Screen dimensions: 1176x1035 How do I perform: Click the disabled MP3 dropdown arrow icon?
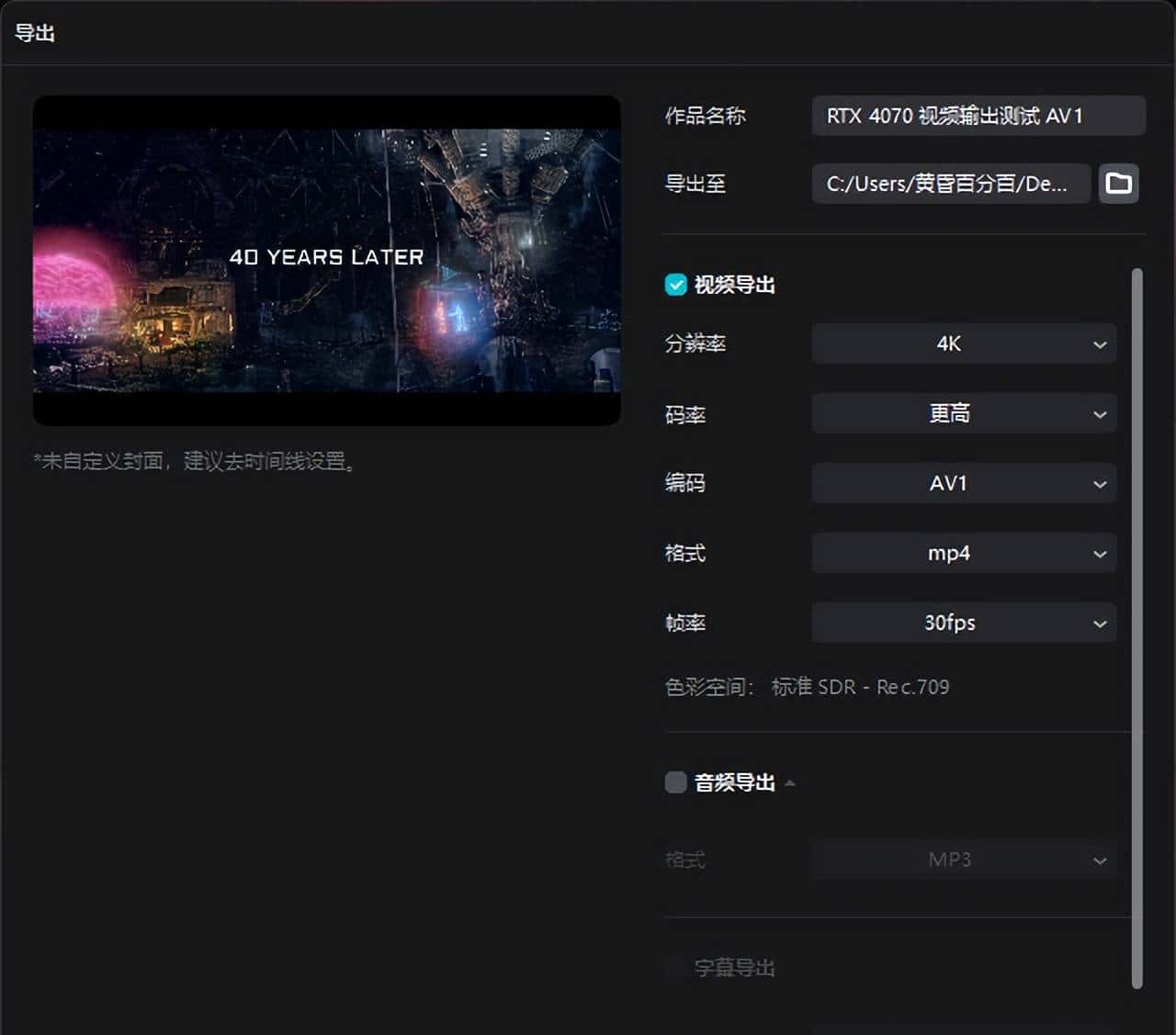point(1100,860)
